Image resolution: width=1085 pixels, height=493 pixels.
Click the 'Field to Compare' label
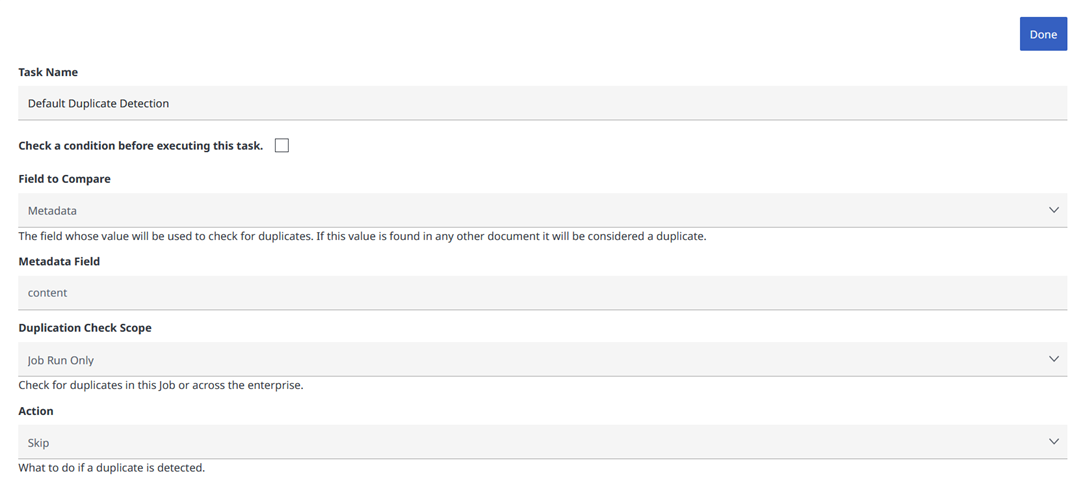(x=65, y=179)
